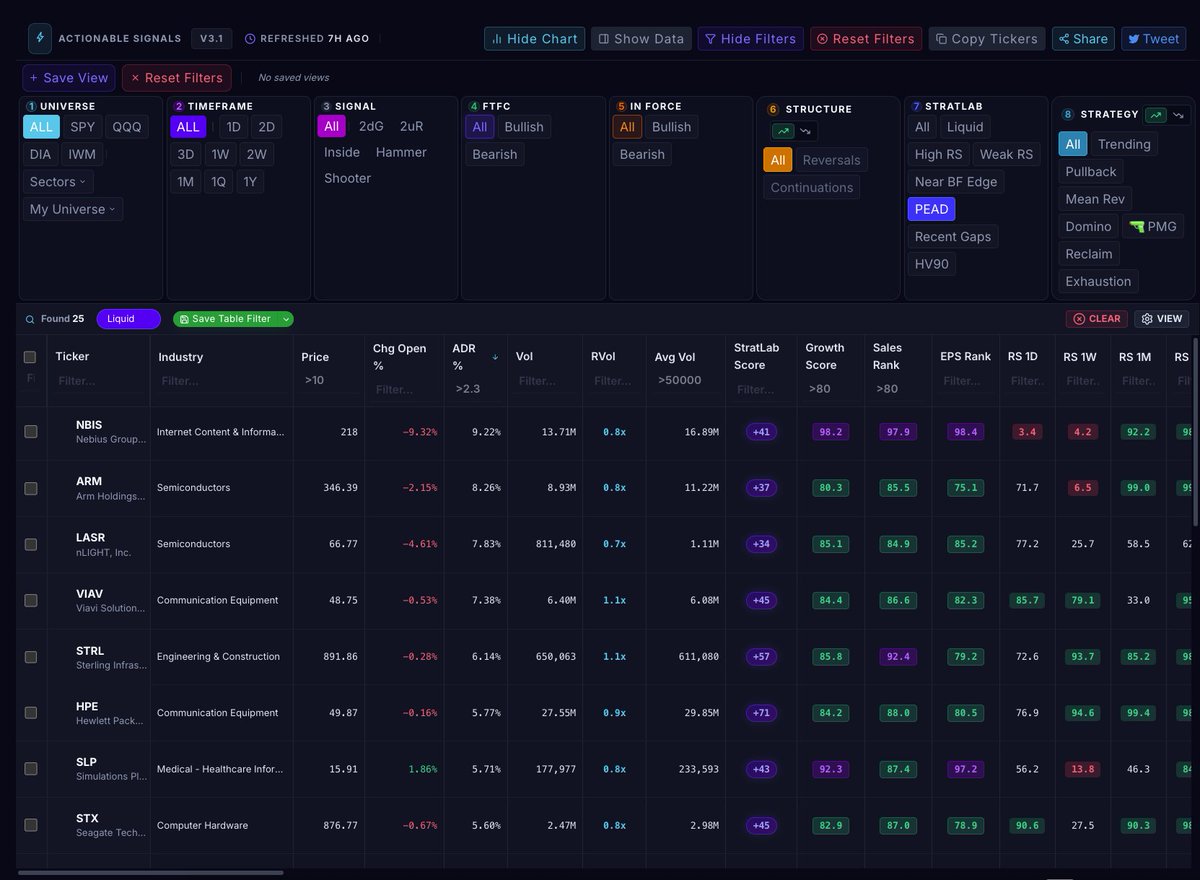Click the STX ticker cell

point(98,825)
